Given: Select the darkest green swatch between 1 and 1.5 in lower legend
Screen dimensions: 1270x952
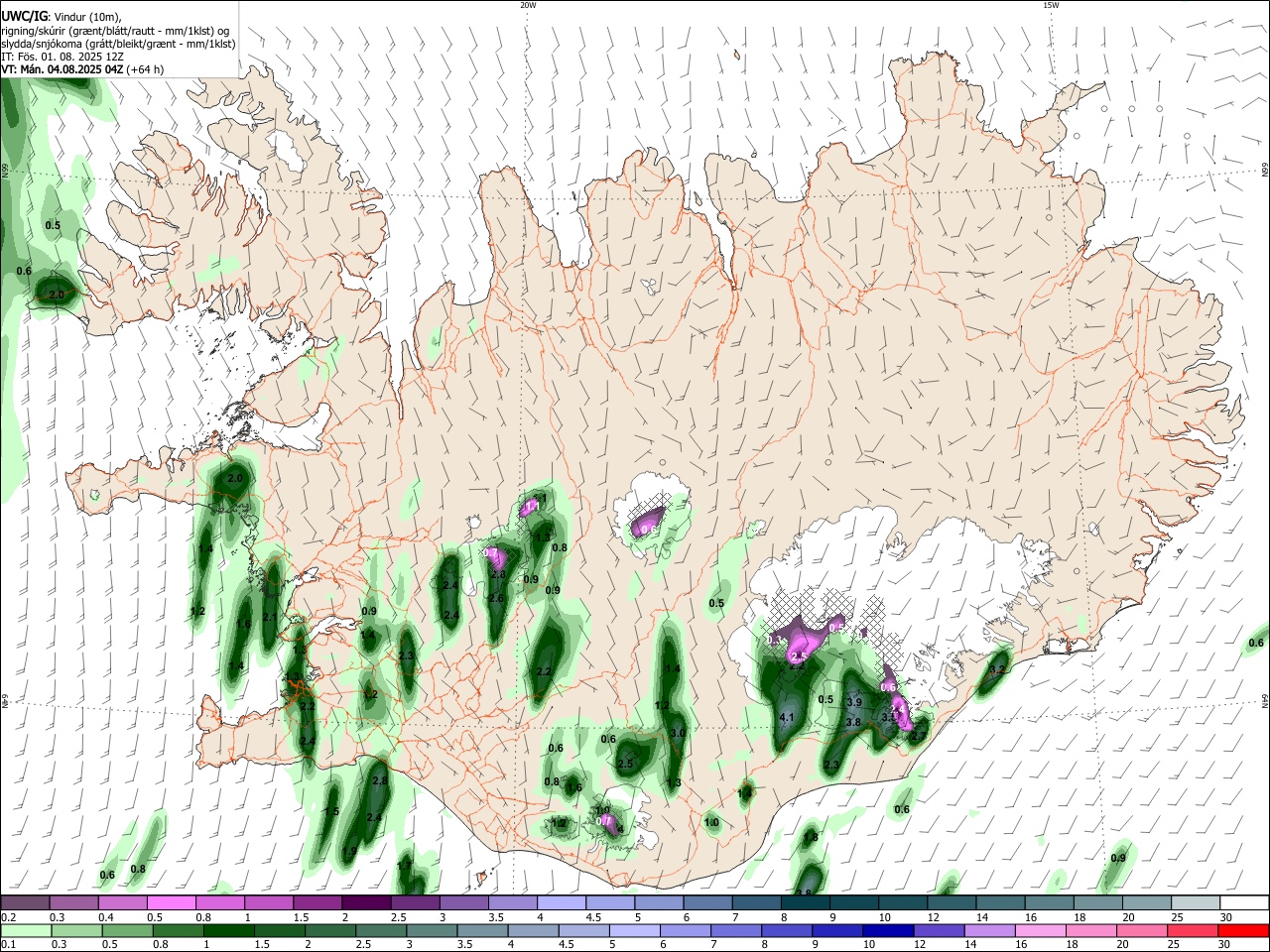Looking at the screenshot, I should [x=229, y=931].
